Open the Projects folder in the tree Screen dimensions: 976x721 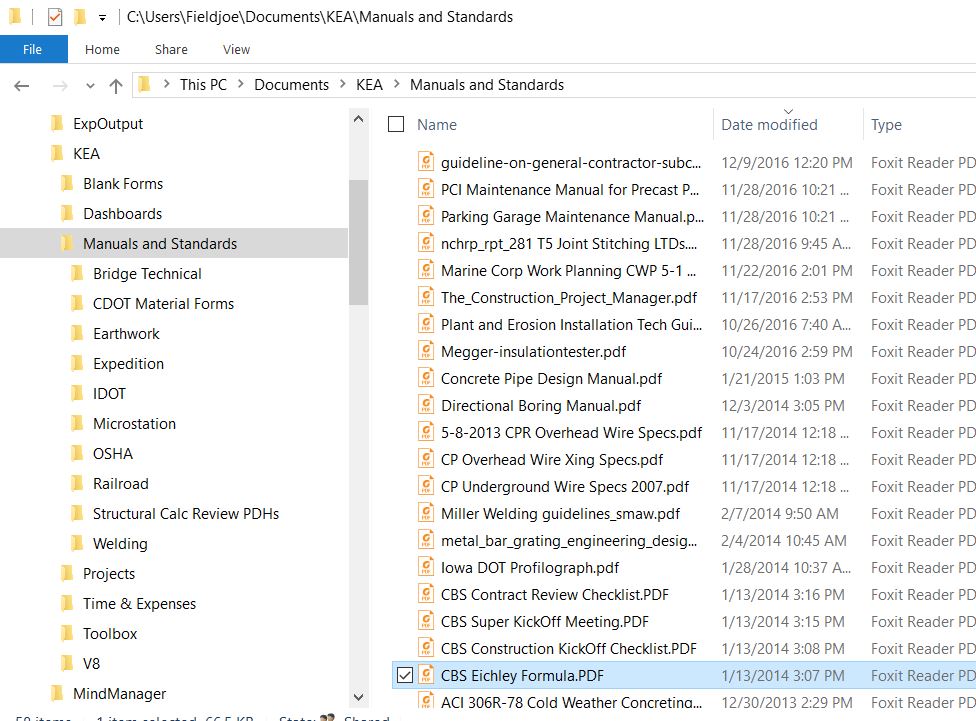[x=108, y=573]
